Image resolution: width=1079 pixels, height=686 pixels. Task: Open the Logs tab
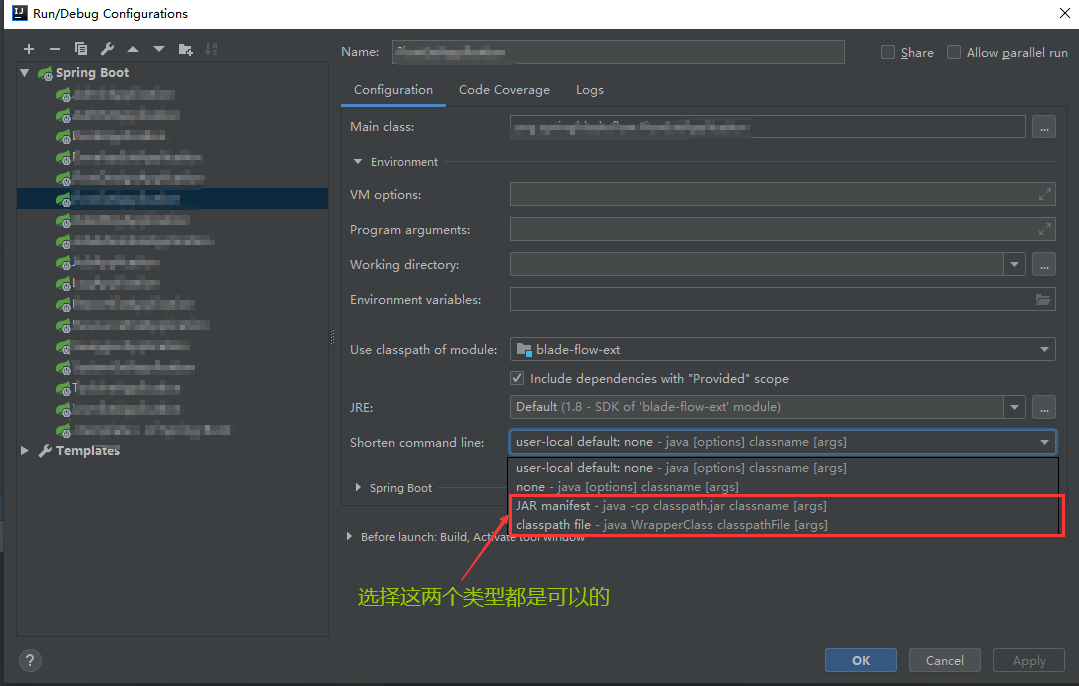(589, 90)
